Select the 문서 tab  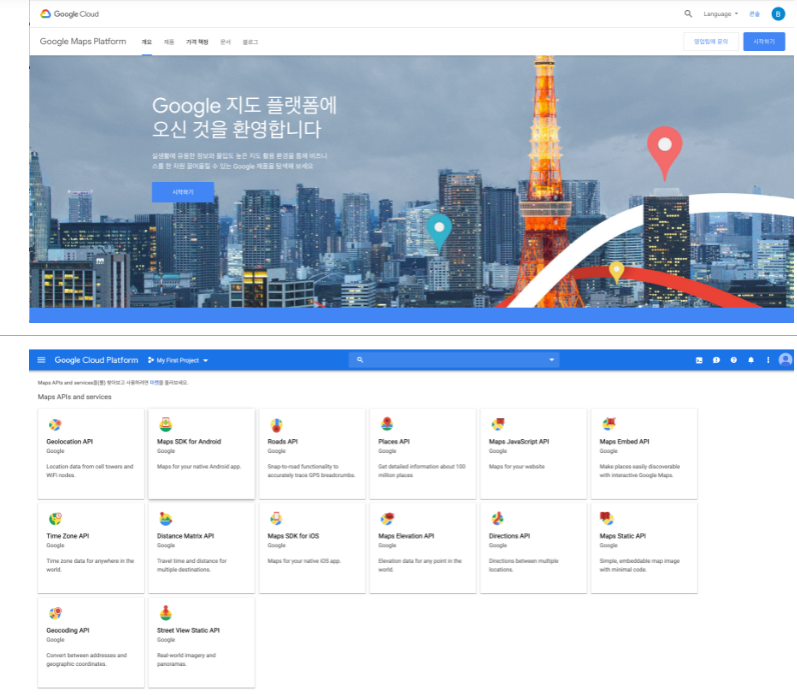coord(225,42)
